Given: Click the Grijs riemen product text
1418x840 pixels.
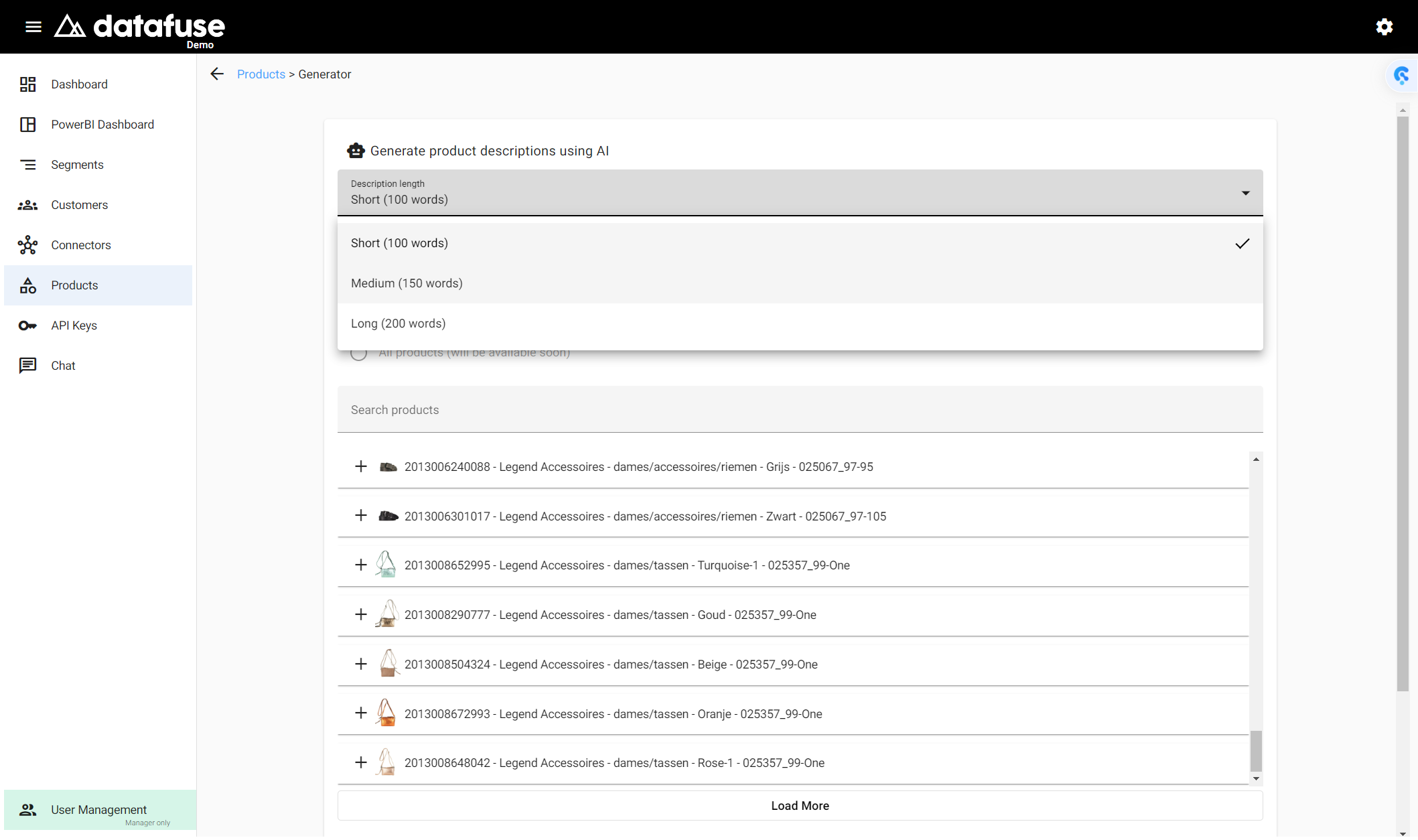Looking at the screenshot, I should pos(638,467).
